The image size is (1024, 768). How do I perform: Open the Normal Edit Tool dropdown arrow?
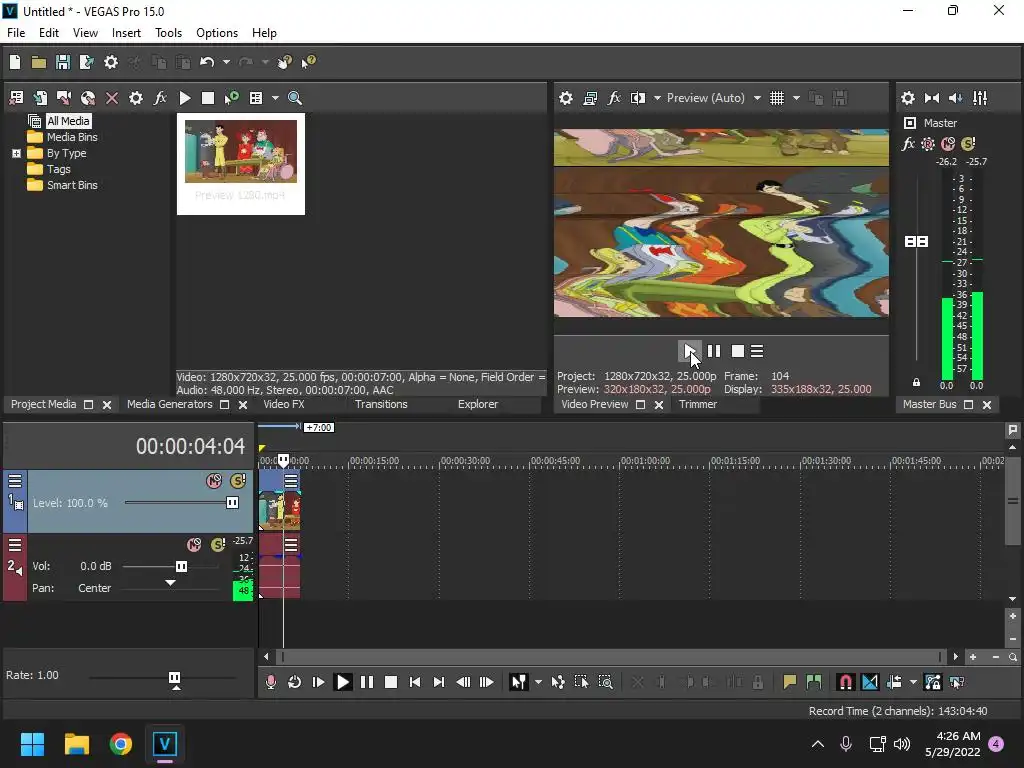point(538,682)
